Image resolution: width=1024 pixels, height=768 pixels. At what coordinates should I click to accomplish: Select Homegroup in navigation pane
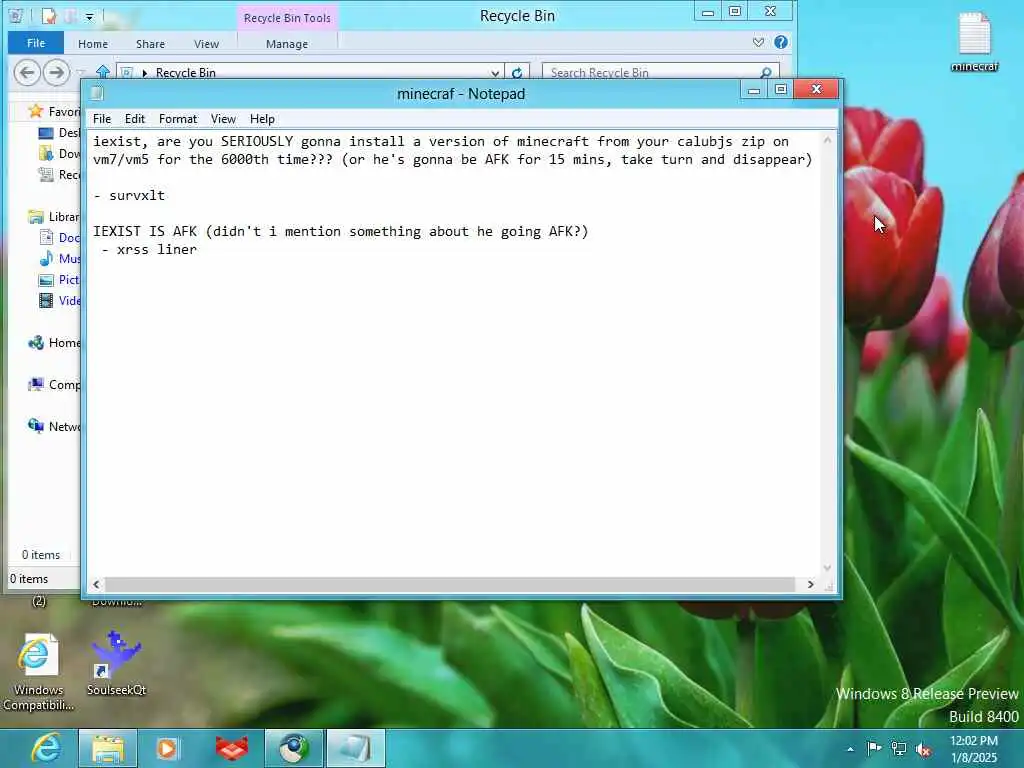[55, 343]
